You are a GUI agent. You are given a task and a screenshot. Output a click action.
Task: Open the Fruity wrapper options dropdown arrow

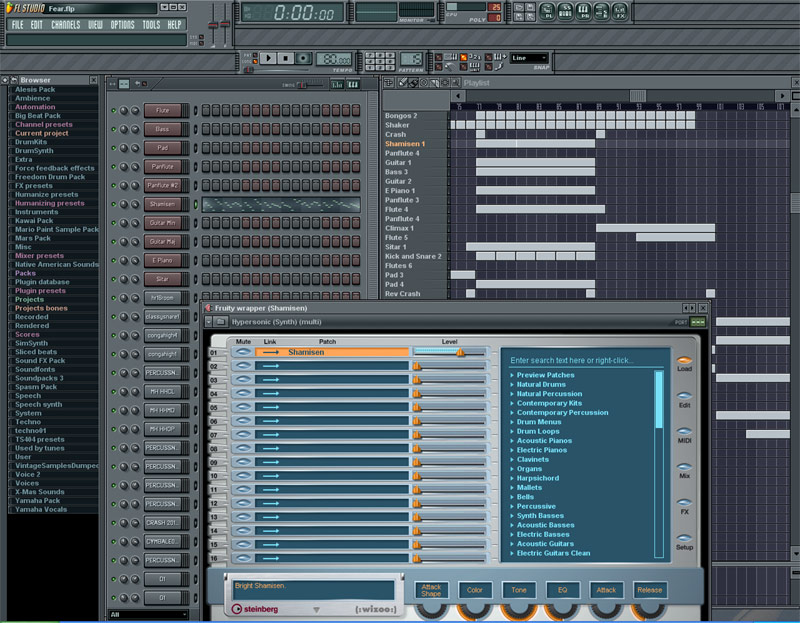pyautogui.click(x=208, y=322)
